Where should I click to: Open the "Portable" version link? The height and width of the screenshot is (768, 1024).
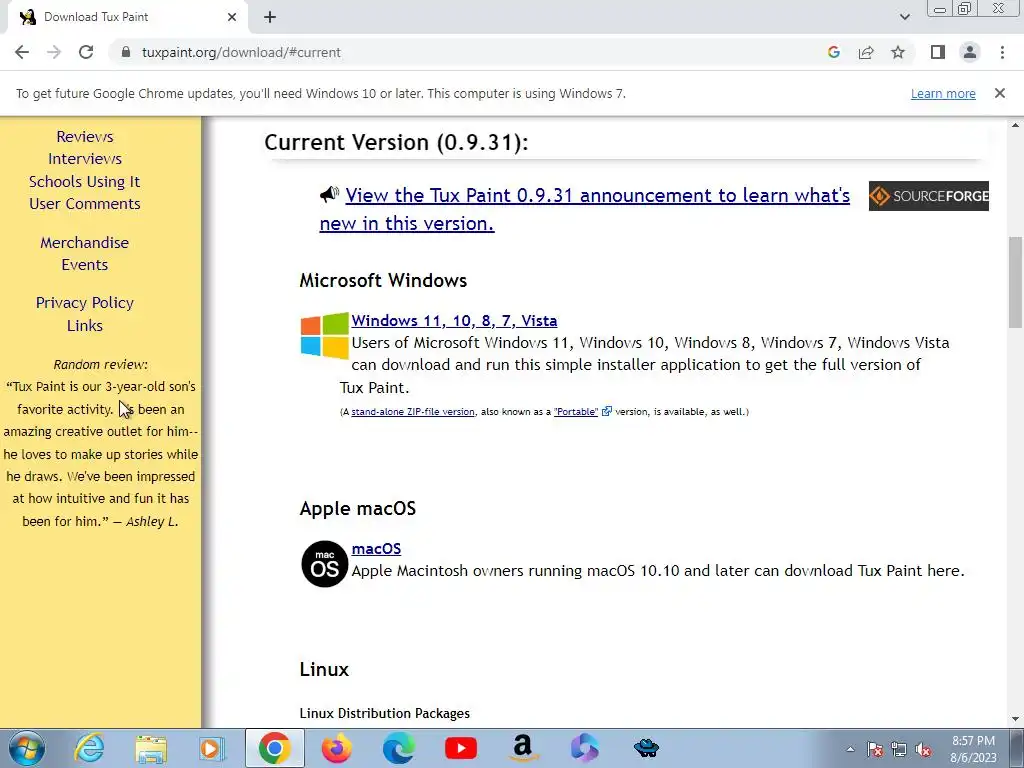pyautogui.click(x=575, y=412)
